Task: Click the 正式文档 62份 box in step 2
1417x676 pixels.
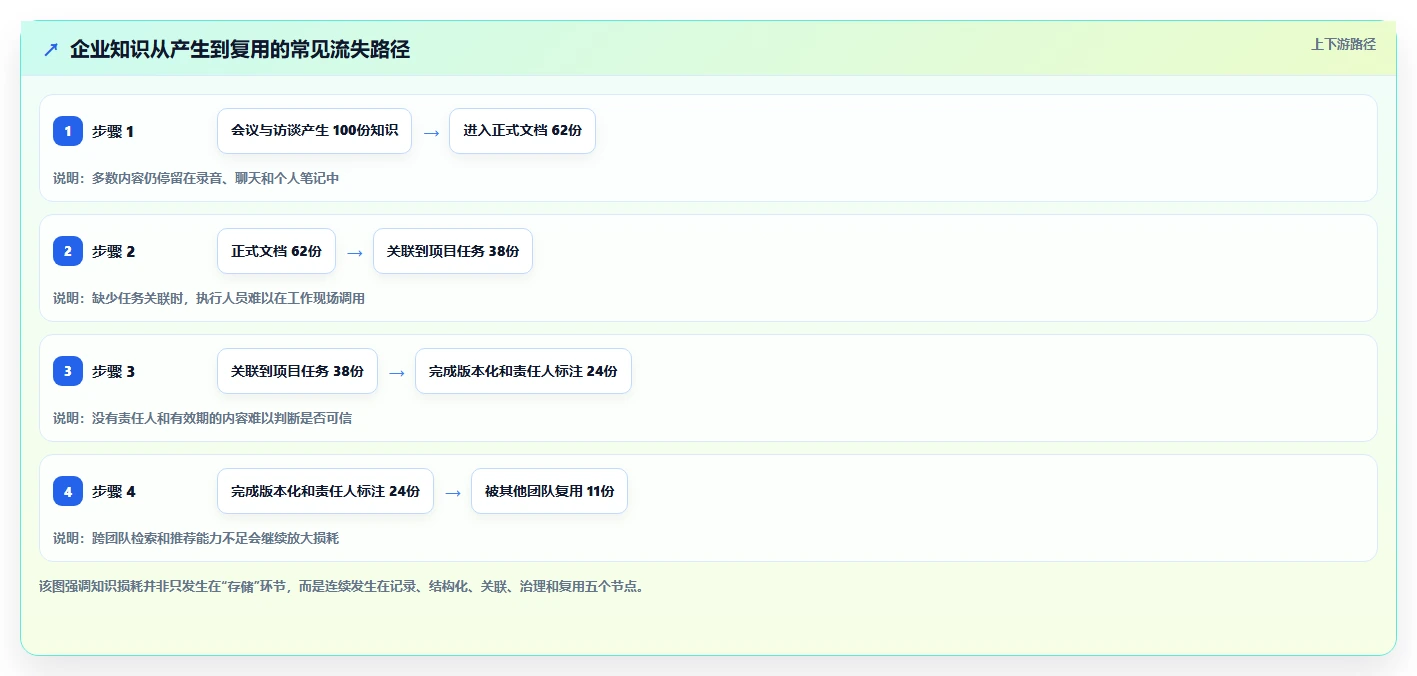Action: coord(276,251)
